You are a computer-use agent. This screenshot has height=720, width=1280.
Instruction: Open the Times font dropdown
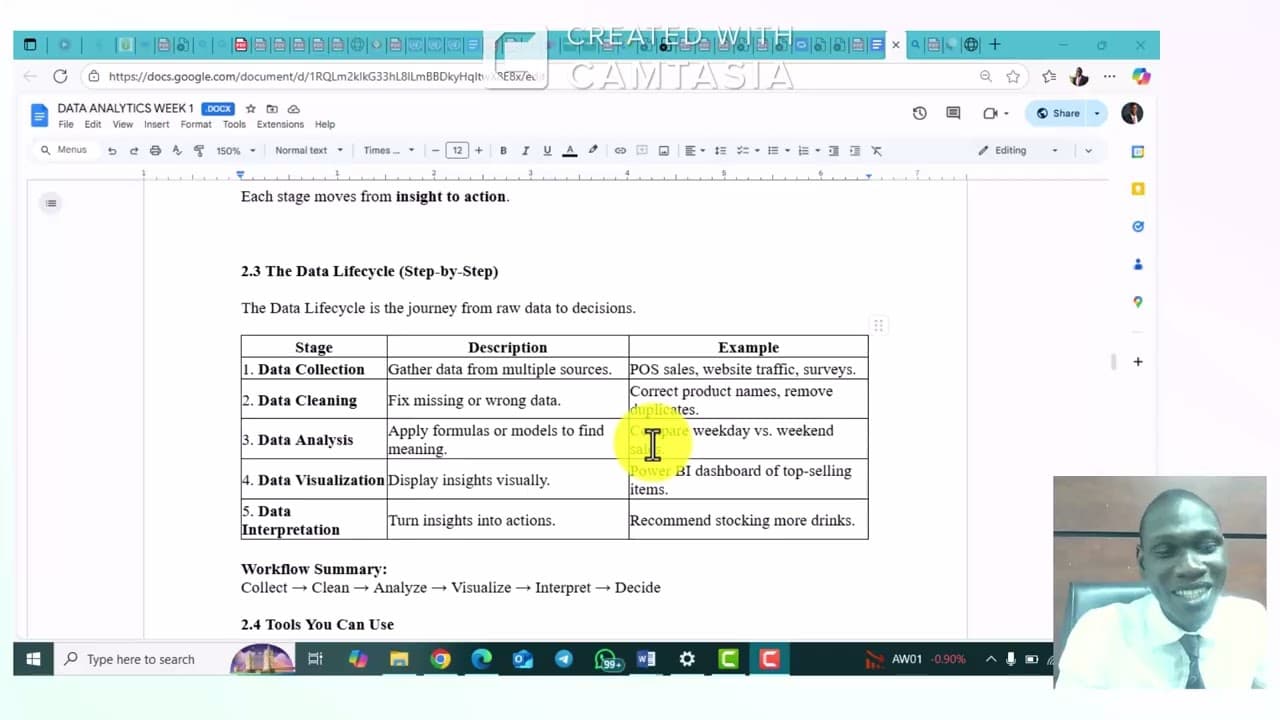click(389, 151)
